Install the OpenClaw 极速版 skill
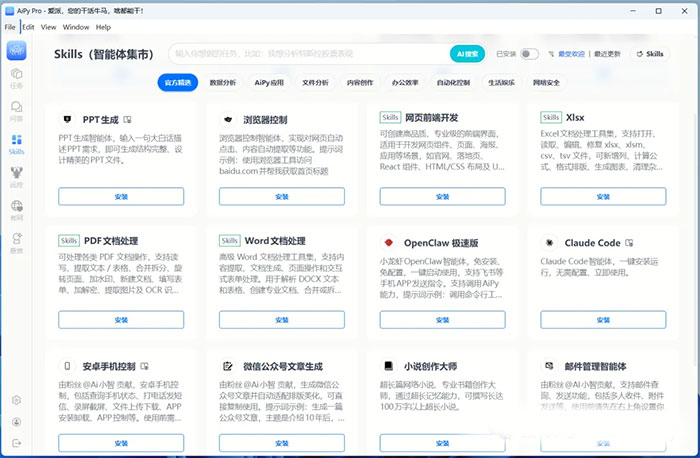The width and height of the screenshot is (700, 458). [443, 320]
